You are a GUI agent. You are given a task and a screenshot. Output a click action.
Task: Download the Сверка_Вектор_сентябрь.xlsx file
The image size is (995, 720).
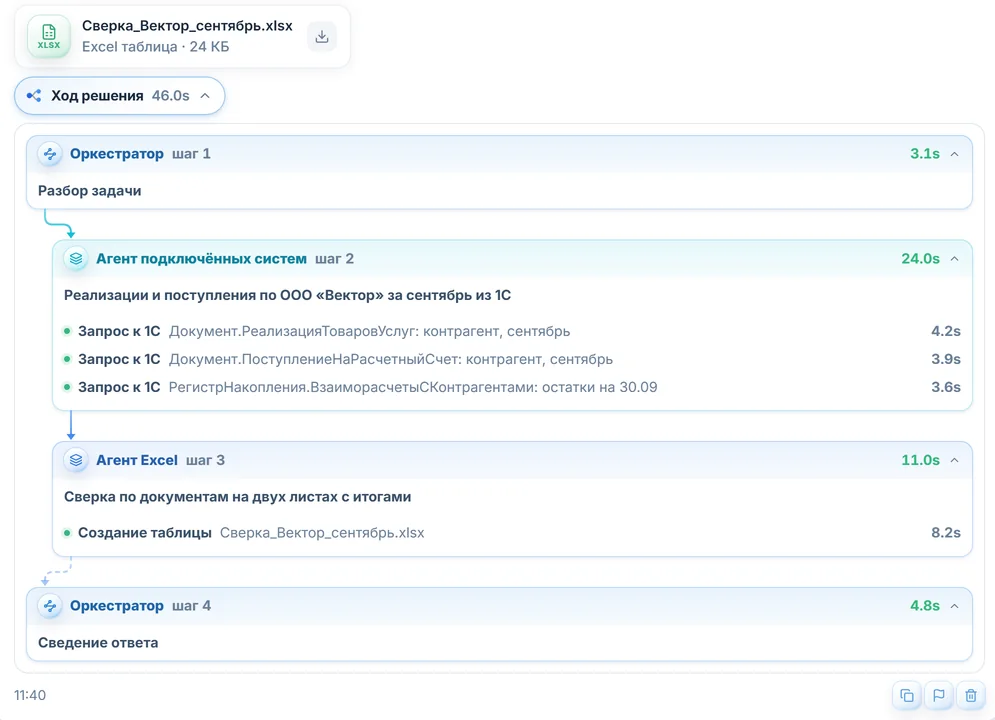tap(322, 36)
